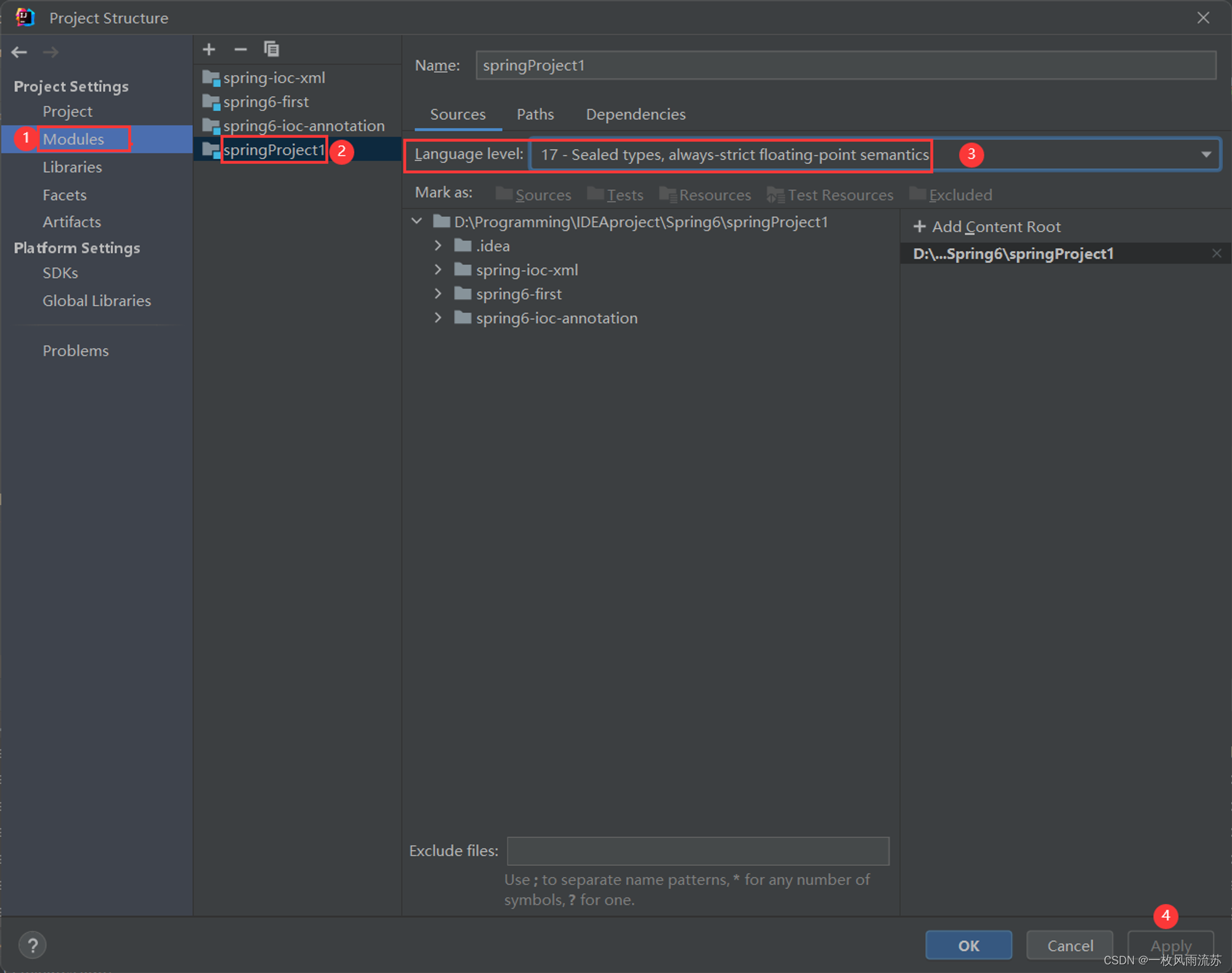Click the Exclude files input field

coord(697,851)
